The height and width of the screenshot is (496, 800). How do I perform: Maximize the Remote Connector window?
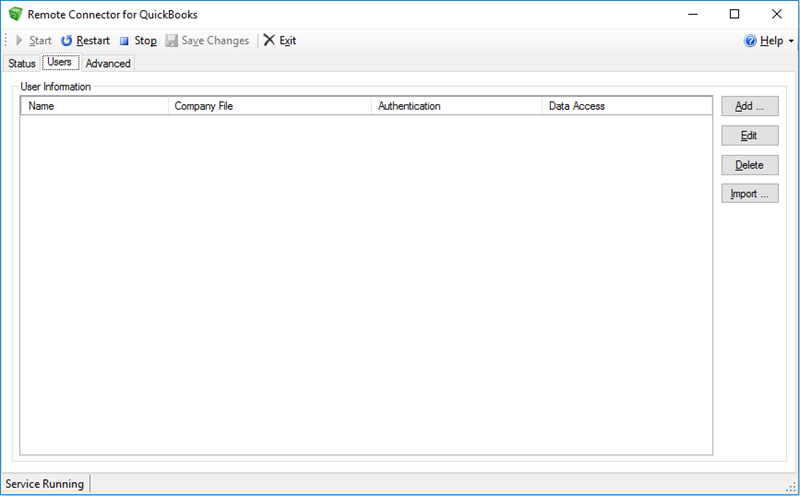[x=734, y=14]
